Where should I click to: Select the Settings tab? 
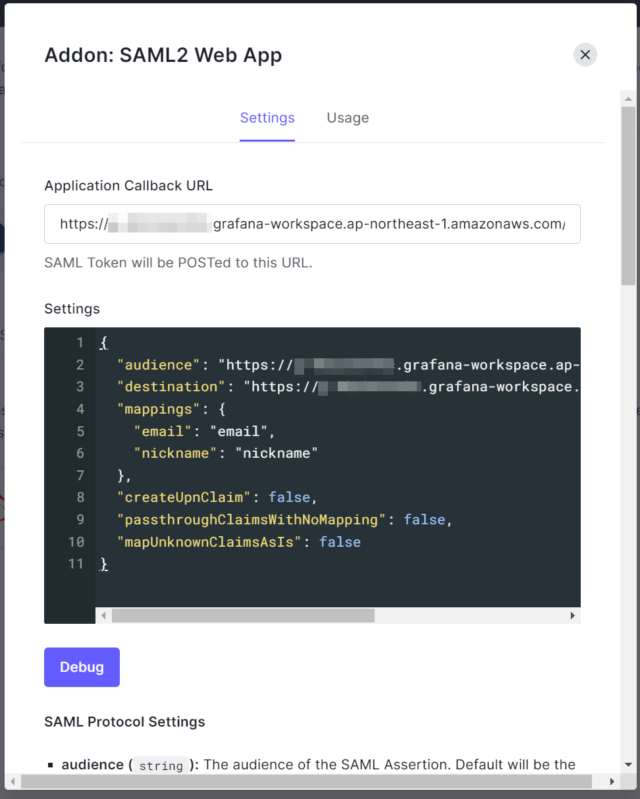(x=267, y=118)
